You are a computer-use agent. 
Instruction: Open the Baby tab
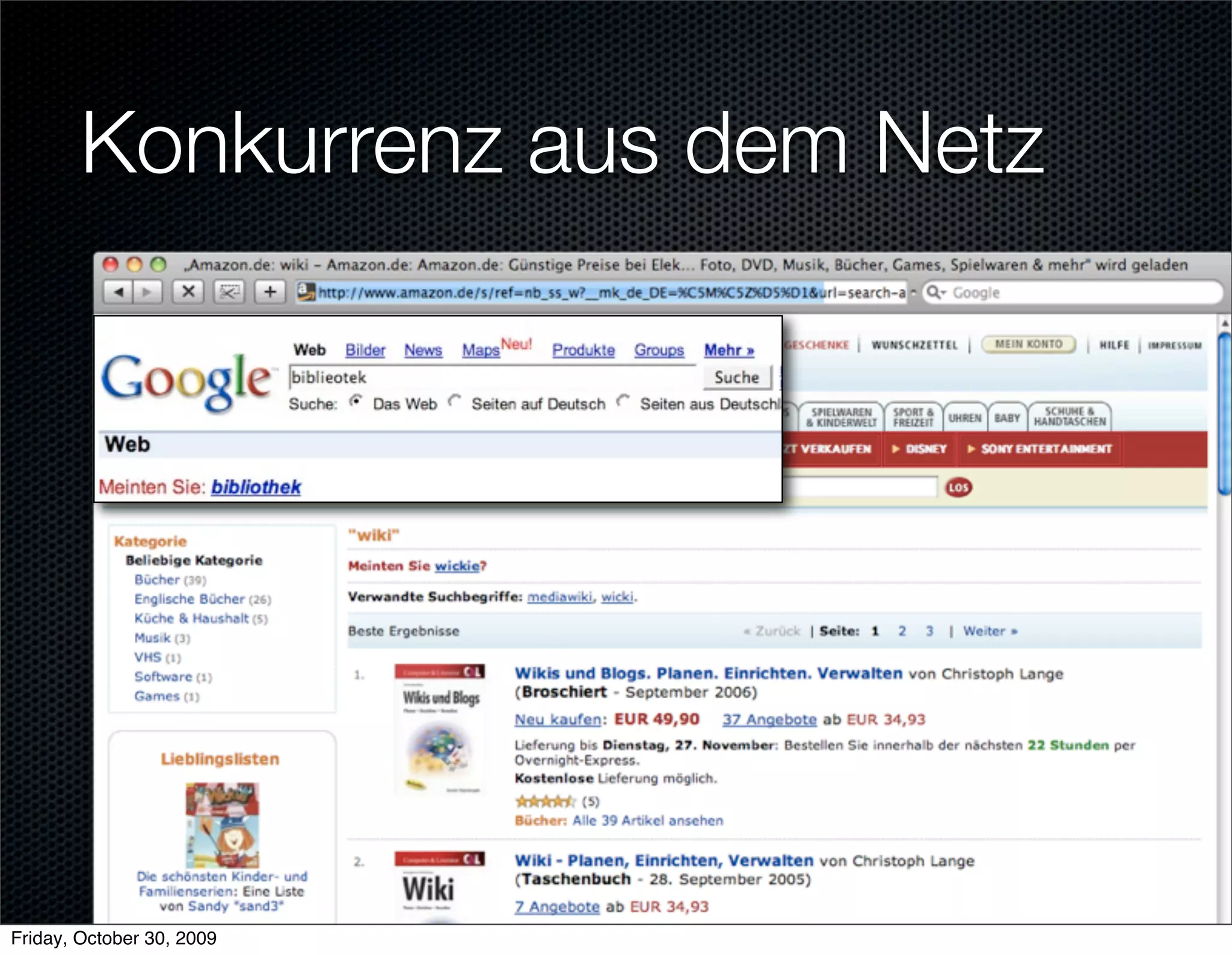[x=1007, y=418]
